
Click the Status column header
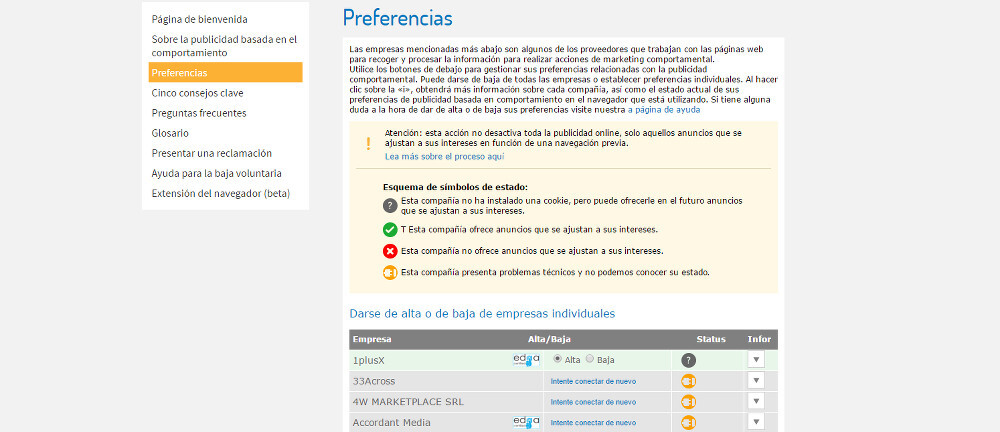click(x=711, y=339)
